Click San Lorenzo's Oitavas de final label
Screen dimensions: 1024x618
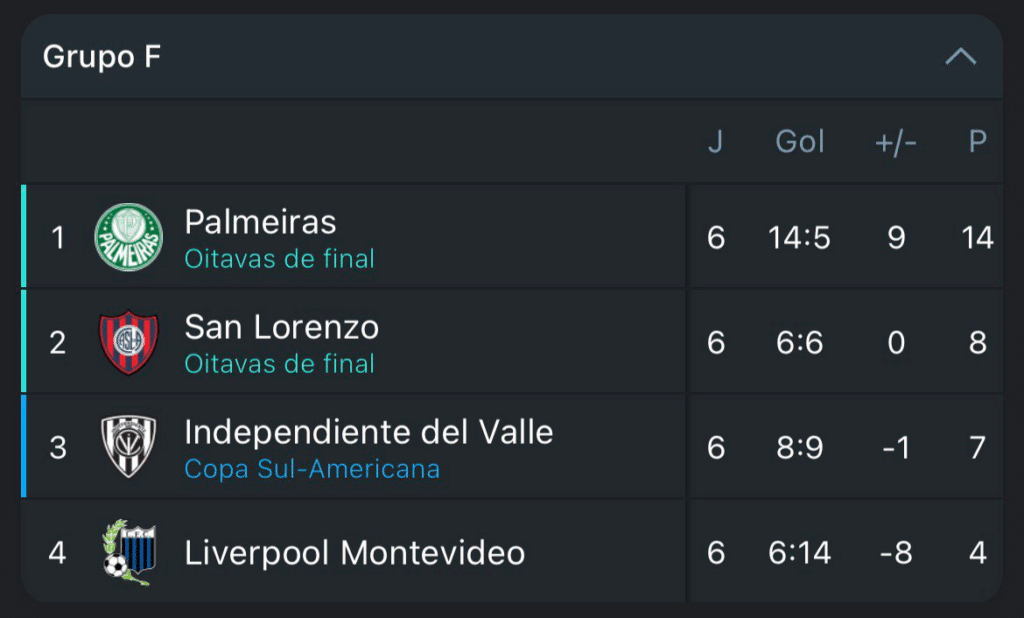[279, 363]
